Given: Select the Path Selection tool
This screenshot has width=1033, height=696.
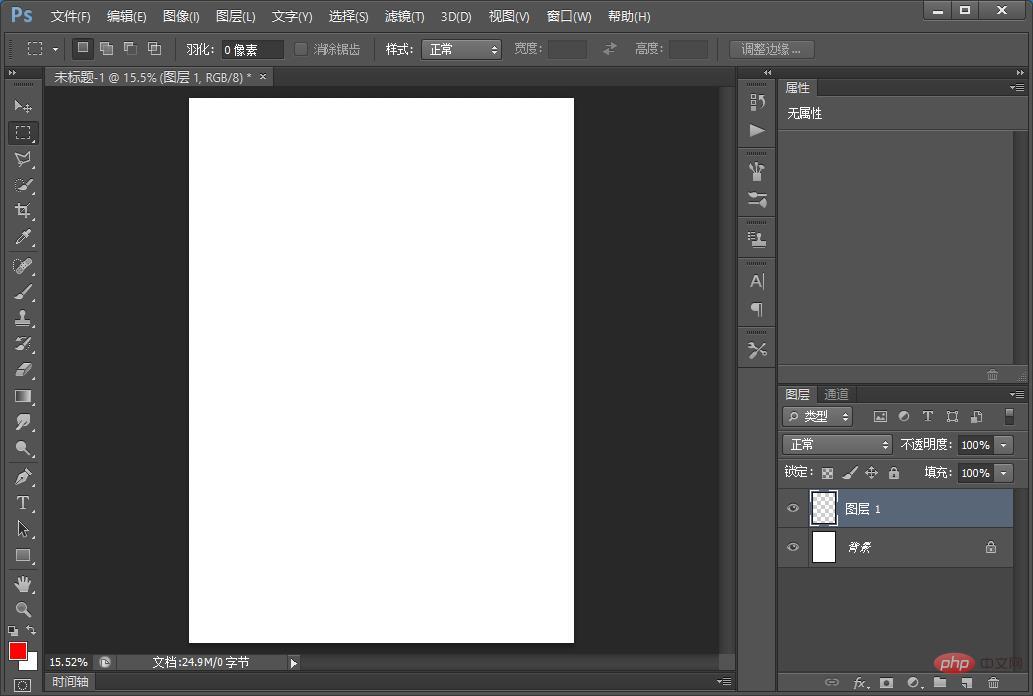Looking at the screenshot, I should [23, 529].
